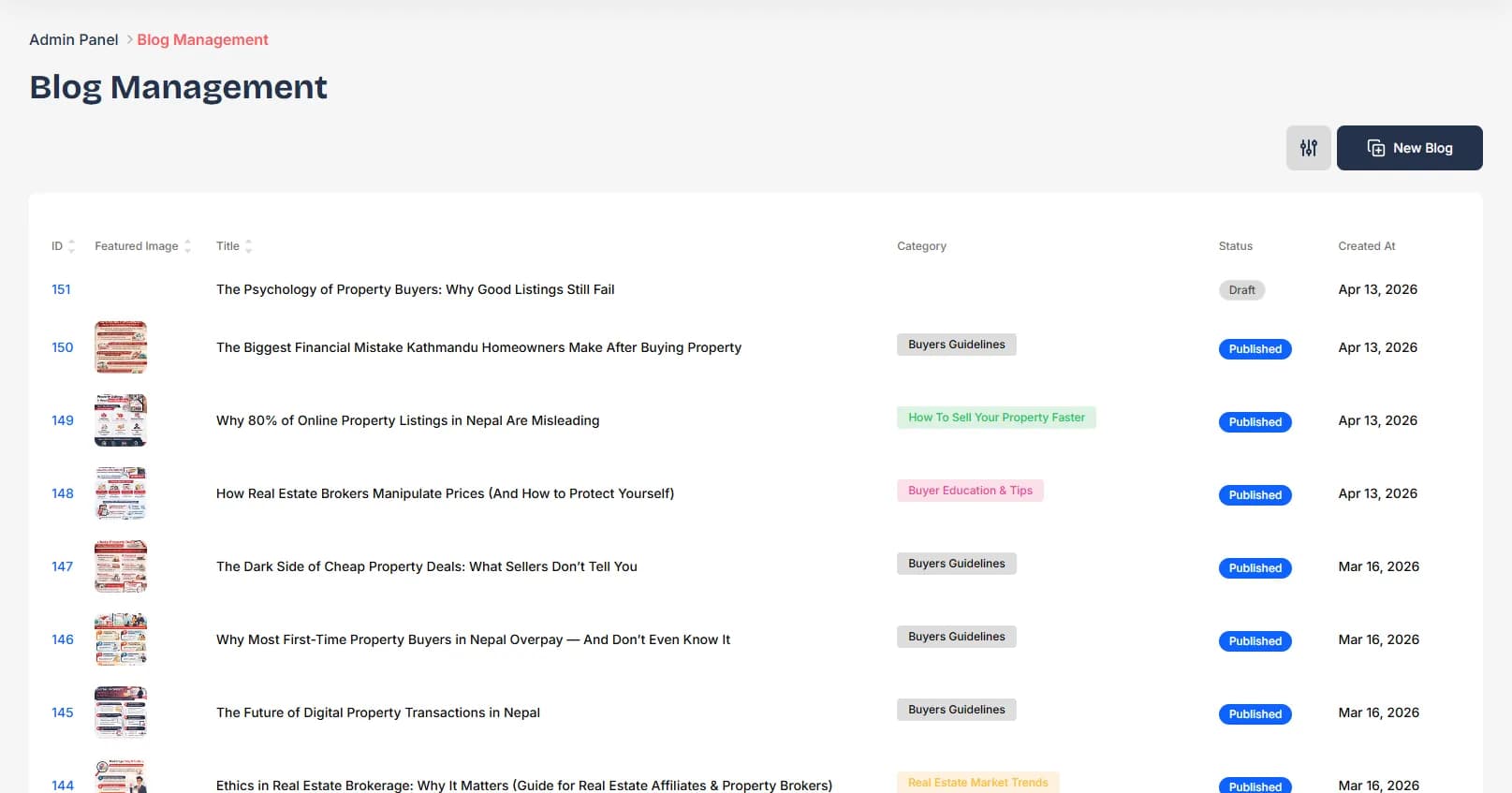
Task: Select title 'Why 80% of Online Property Listings'
Action: coord(407,420)
